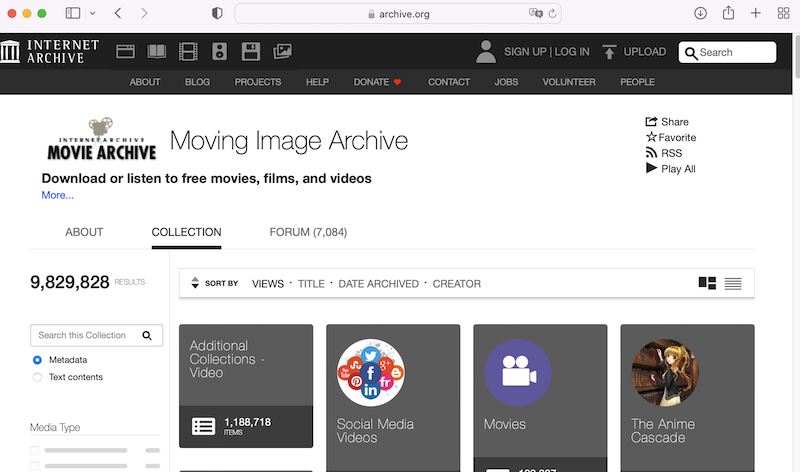
Task: Select the Text contents radio button
Action: [37, 377]
